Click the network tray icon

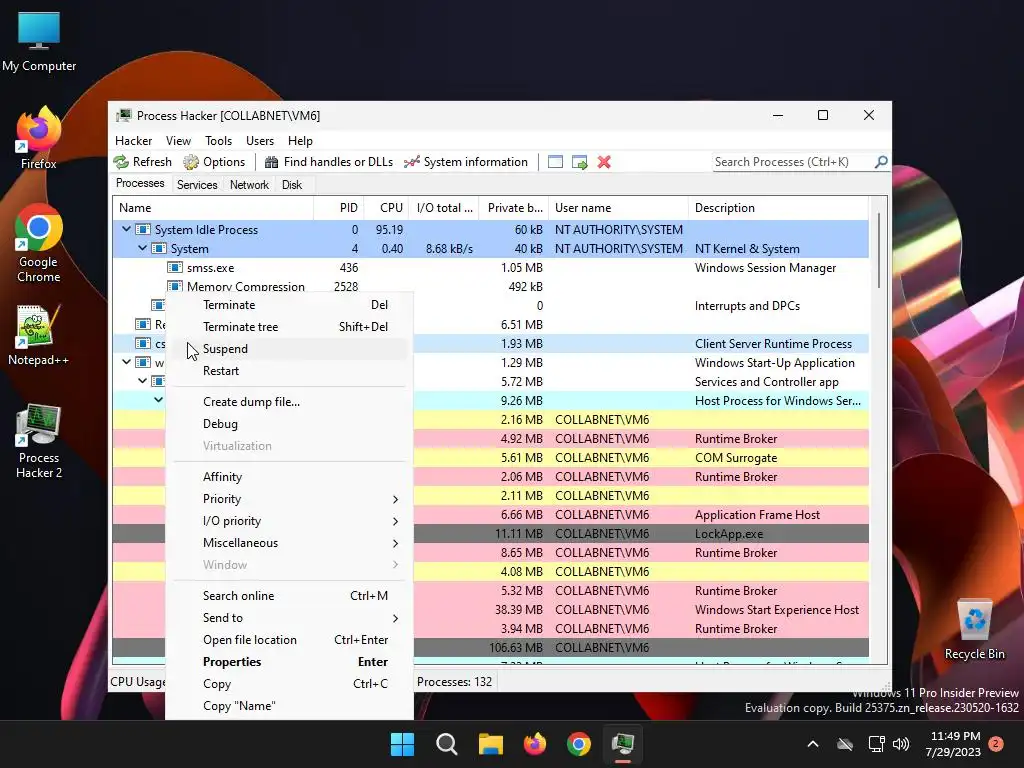tap(876, 744)
